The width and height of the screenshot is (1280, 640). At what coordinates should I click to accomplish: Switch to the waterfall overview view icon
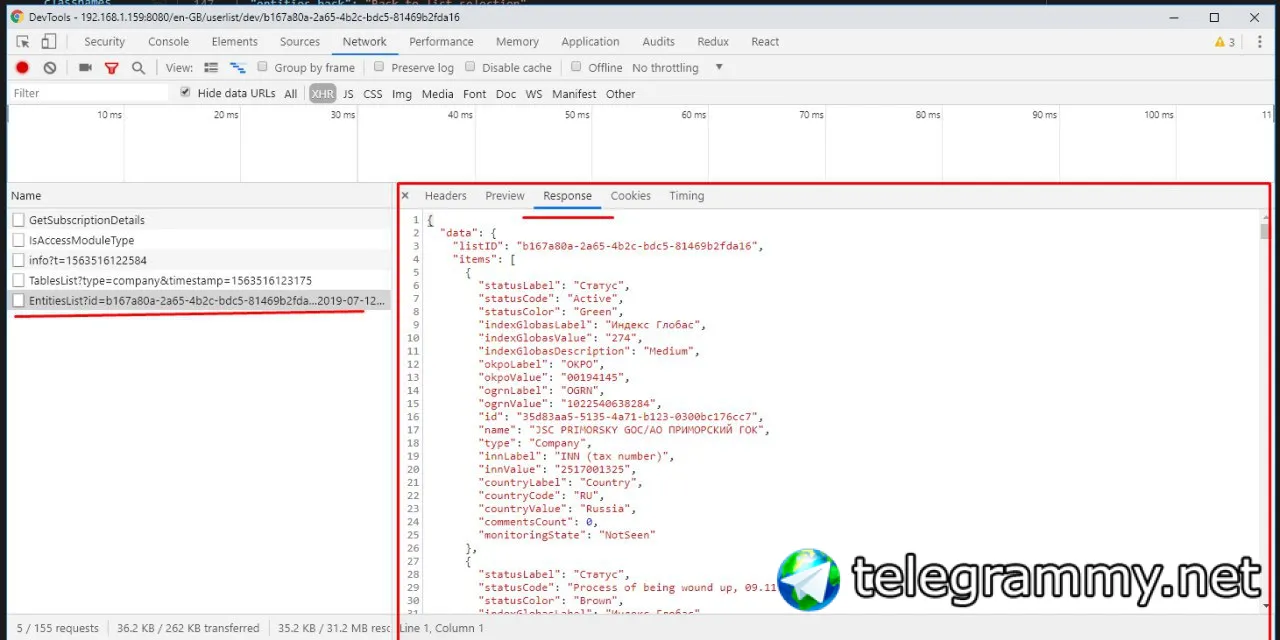click(x=237, y=68)
